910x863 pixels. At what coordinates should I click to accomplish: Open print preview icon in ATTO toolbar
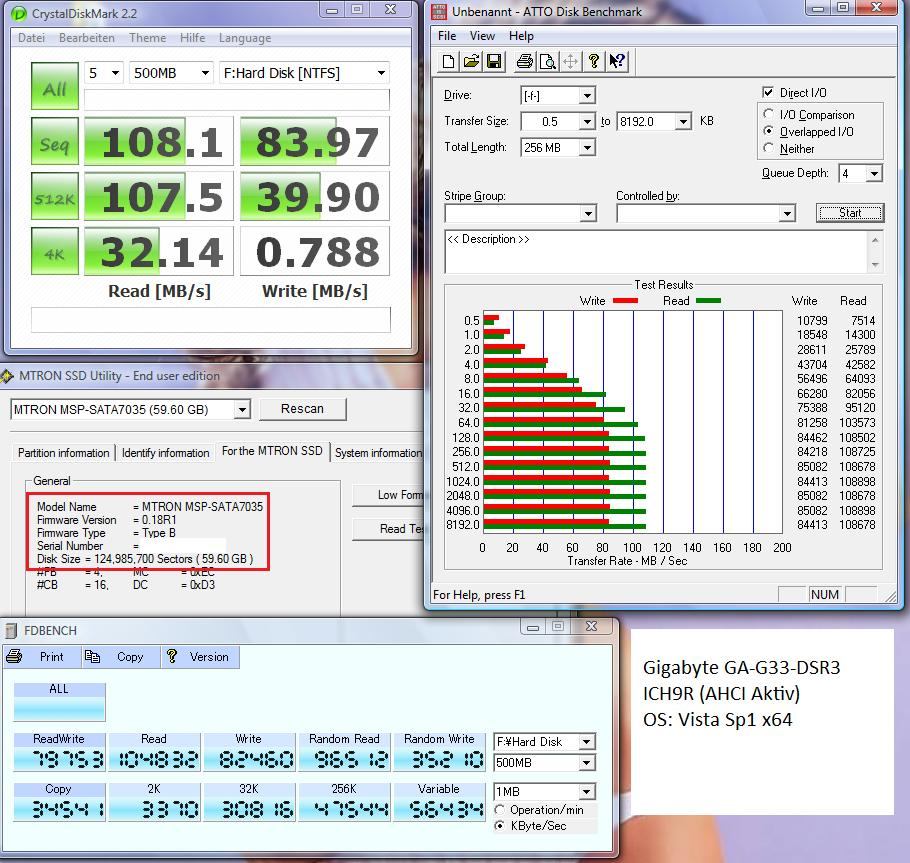tap(547, 61)
